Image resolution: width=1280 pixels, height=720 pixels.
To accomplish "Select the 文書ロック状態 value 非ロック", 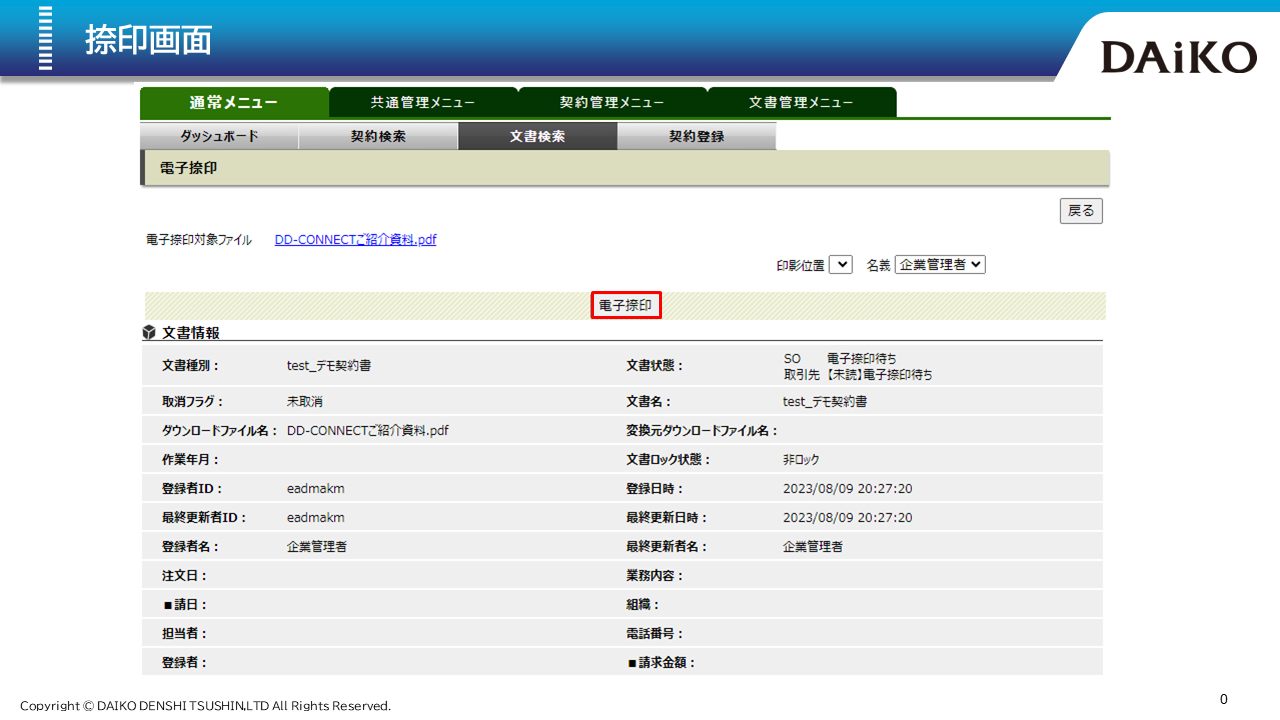I will [x=801, y=460].
